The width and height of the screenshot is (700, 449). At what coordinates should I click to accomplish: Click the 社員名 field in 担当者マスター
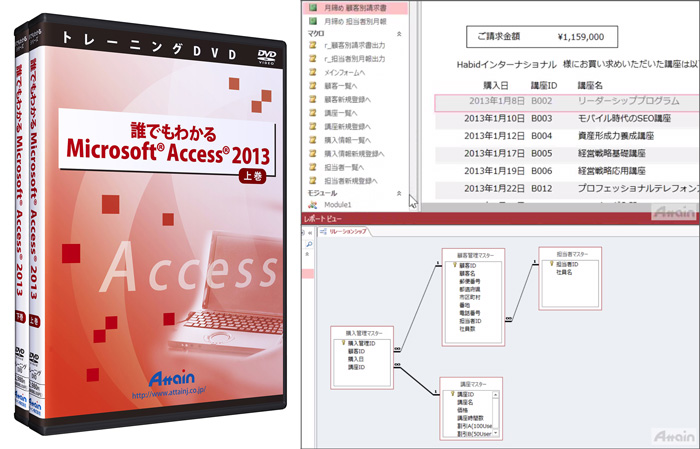click(x=564, y=272)
